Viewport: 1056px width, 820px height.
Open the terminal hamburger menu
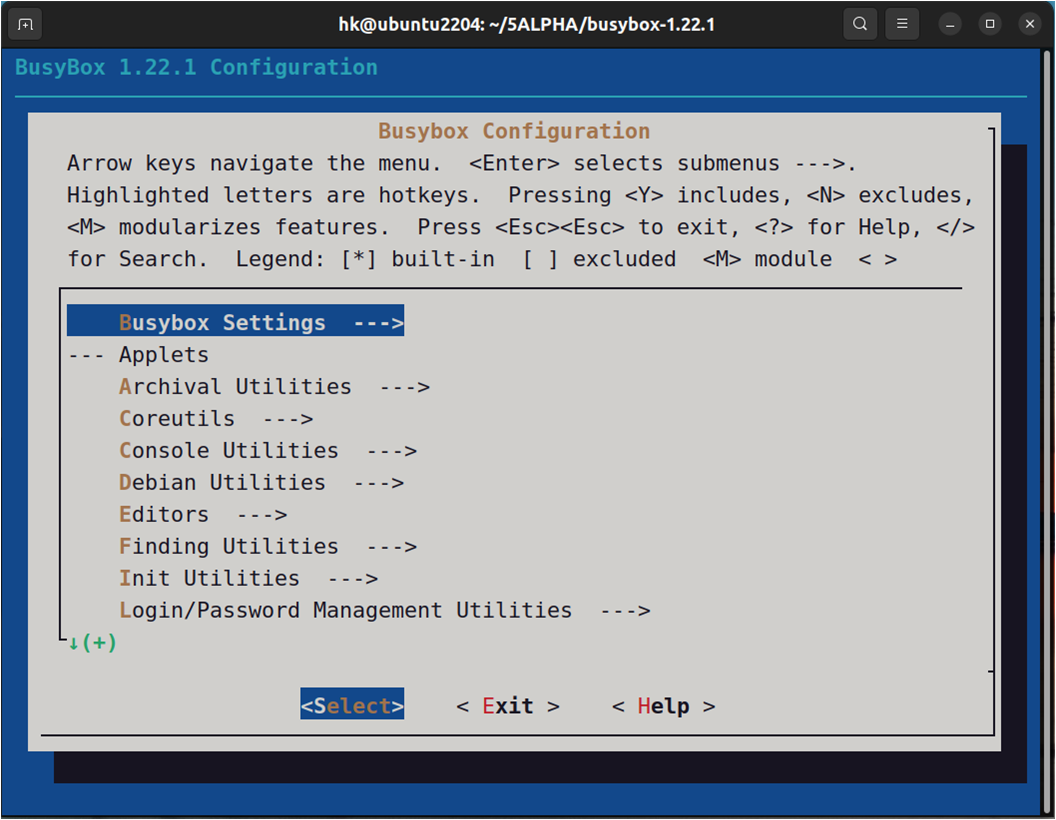pyautogui.click(x=902, y=24)
